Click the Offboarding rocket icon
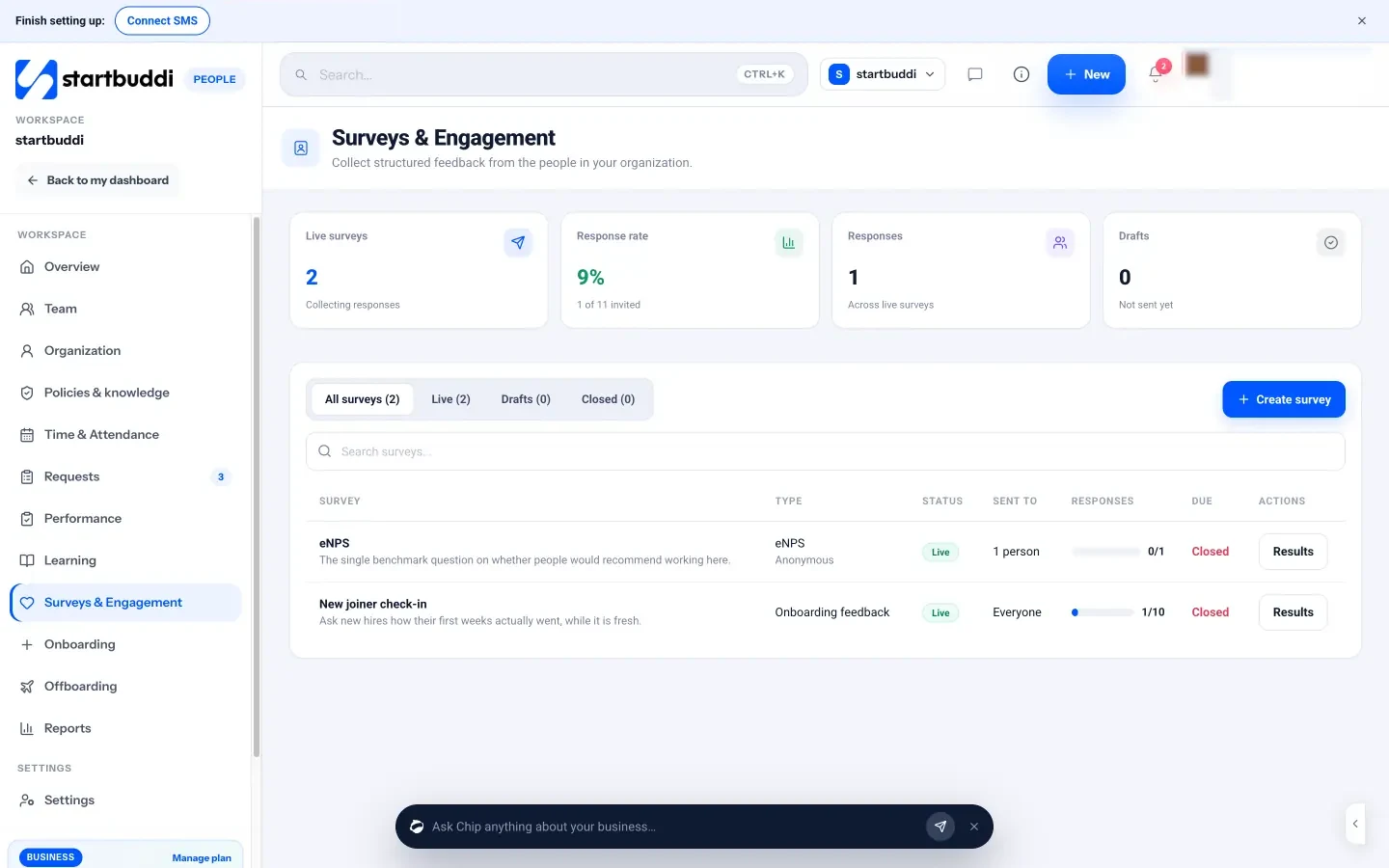Viewport: 1389px width, 868px height. (x=27, y=687)
